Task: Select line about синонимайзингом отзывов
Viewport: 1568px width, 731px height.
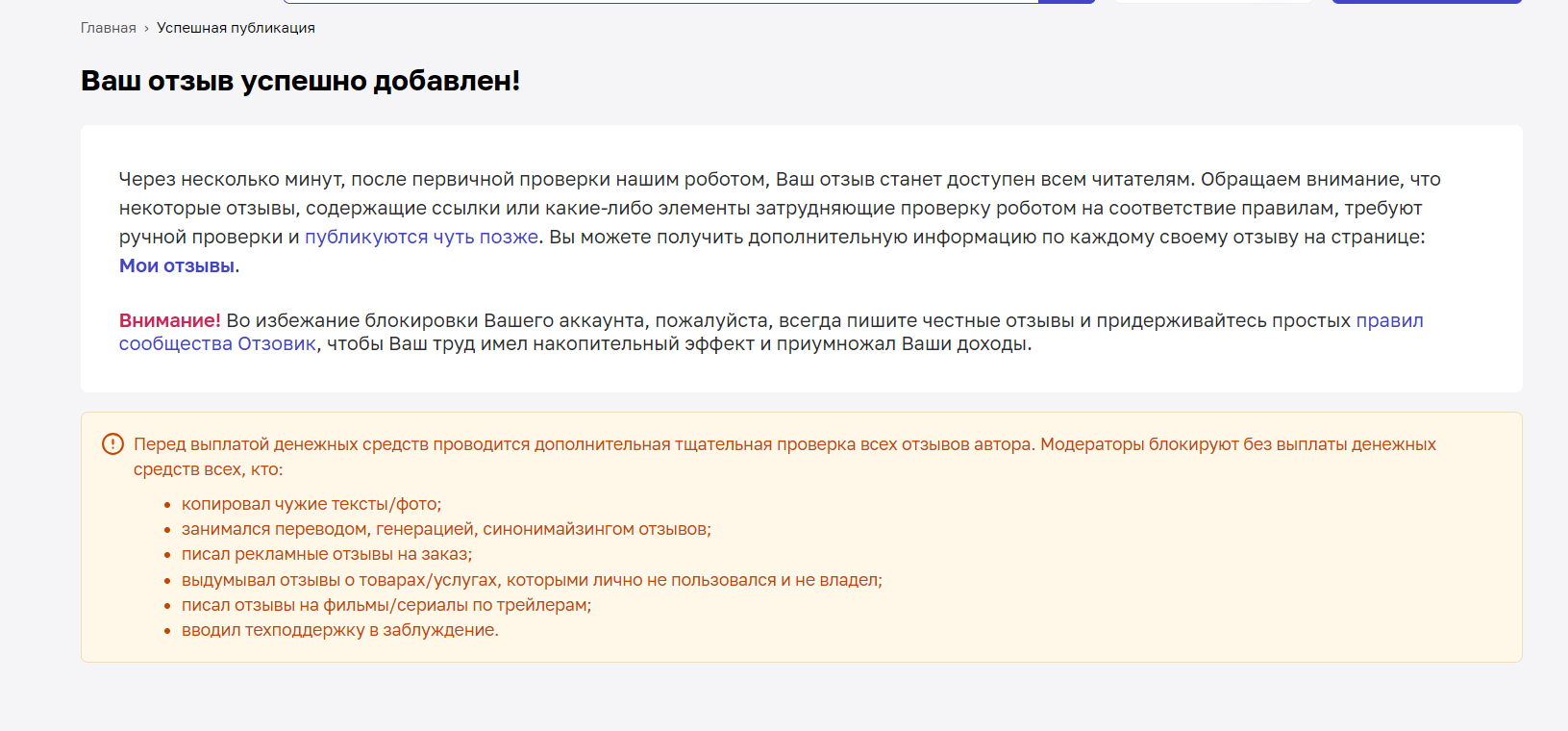Action: [446, 529]
